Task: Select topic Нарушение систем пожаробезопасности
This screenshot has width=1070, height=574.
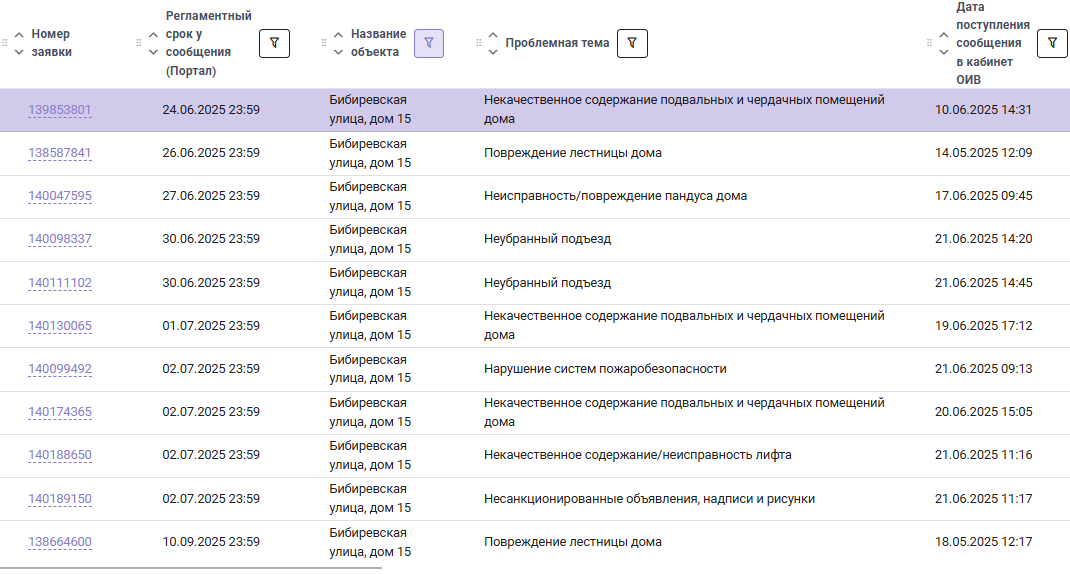Action: 605,369
